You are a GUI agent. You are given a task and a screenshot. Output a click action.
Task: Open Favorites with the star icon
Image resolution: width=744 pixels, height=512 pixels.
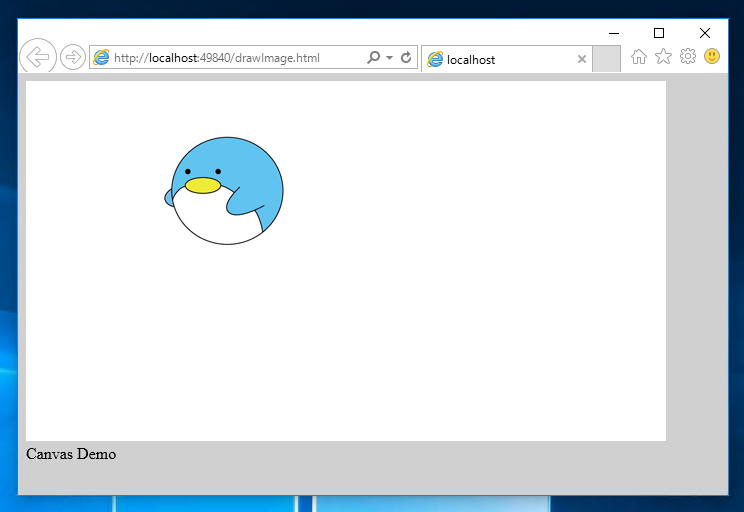pyautogui.click(x=663, y=56)
